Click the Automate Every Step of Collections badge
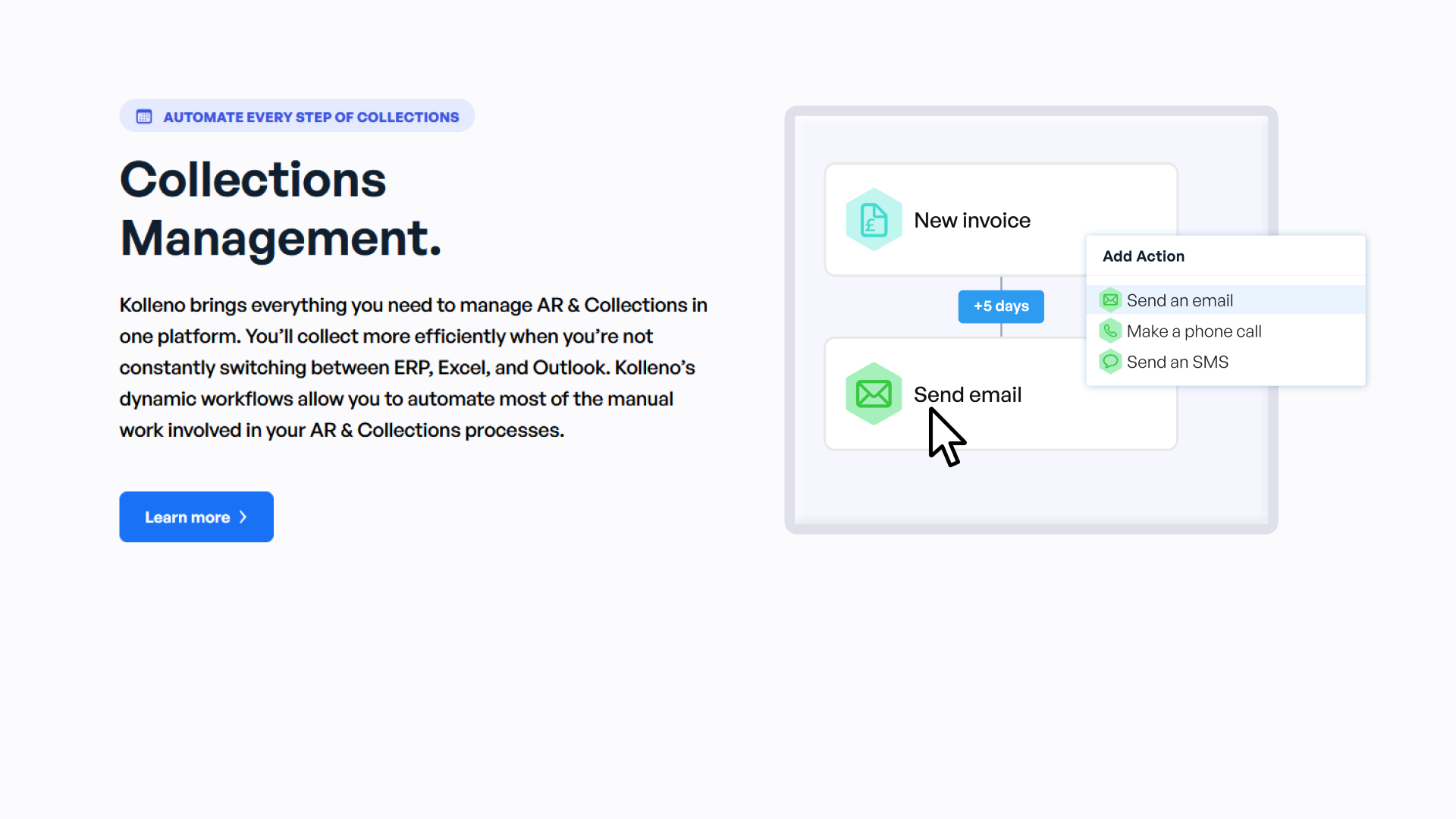The image size is (1456, 819). [x=311, y=117]
